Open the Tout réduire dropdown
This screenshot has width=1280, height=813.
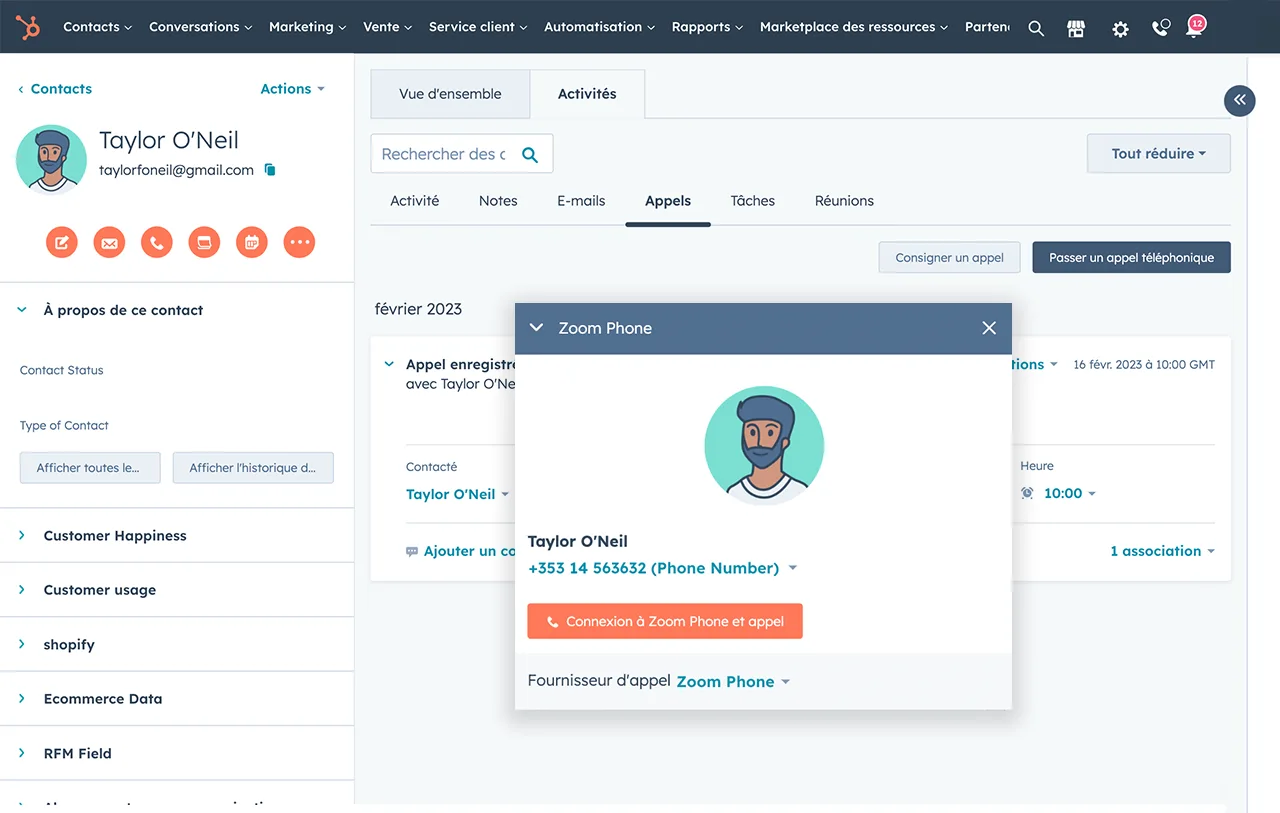point(1158,154)
